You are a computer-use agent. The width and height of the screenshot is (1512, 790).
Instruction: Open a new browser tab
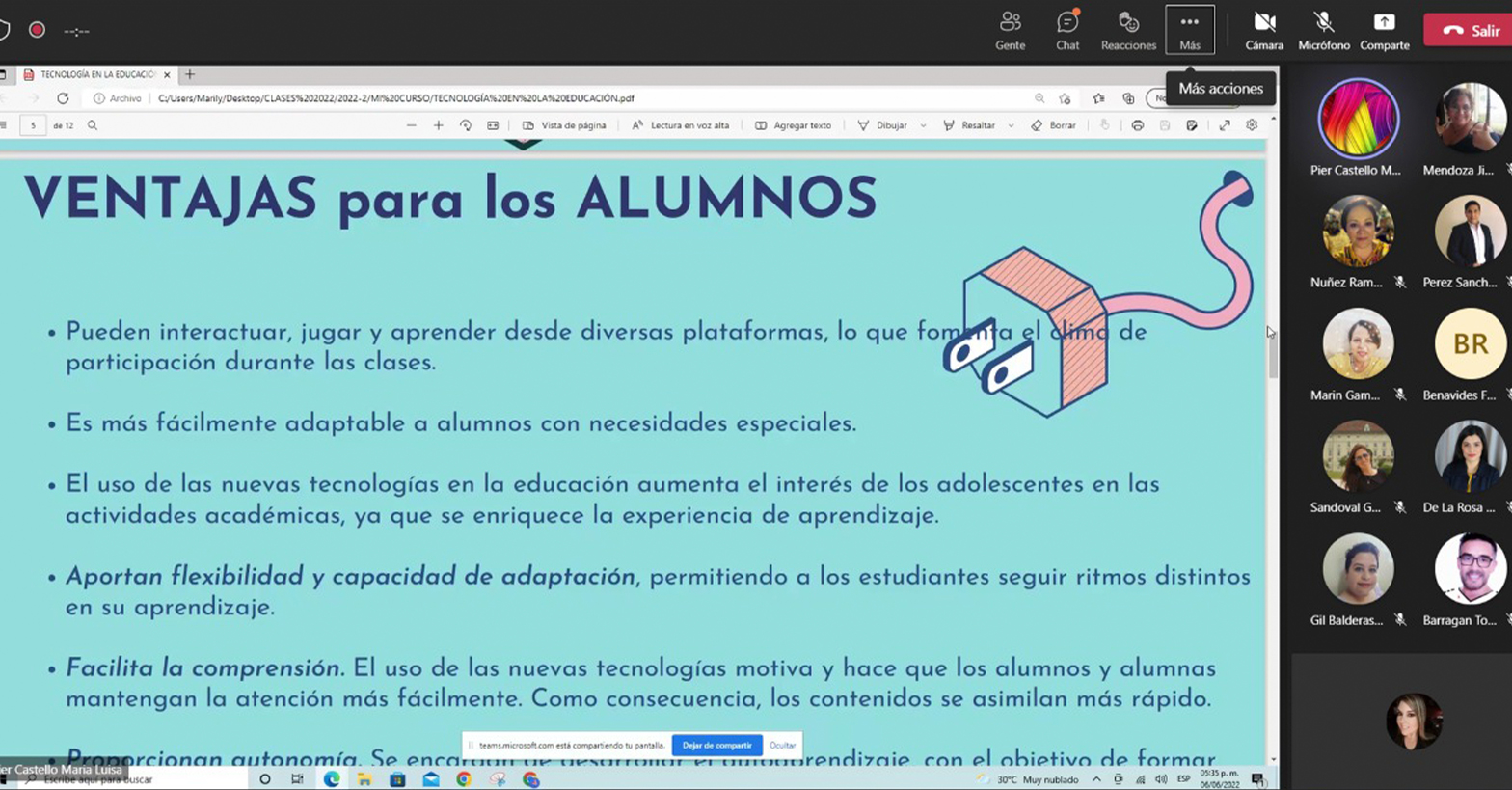click(190, 74)
